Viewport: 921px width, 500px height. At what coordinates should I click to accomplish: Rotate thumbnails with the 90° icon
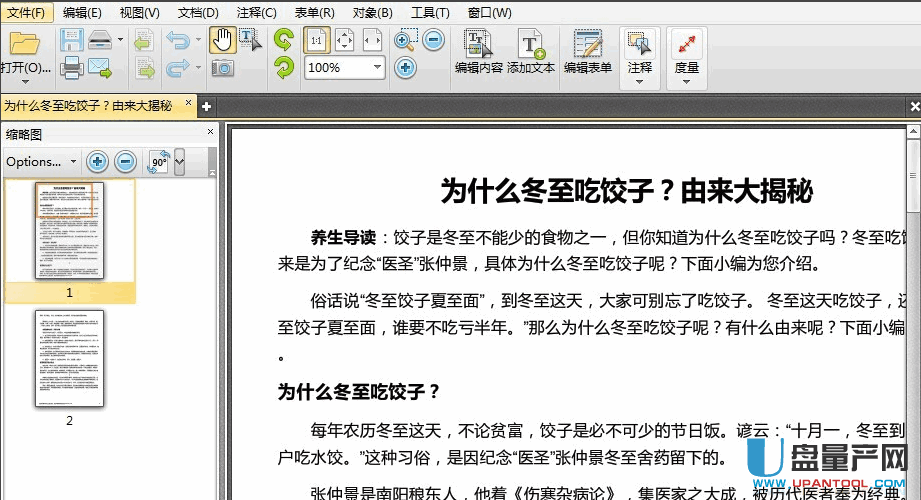pos(158,161)
